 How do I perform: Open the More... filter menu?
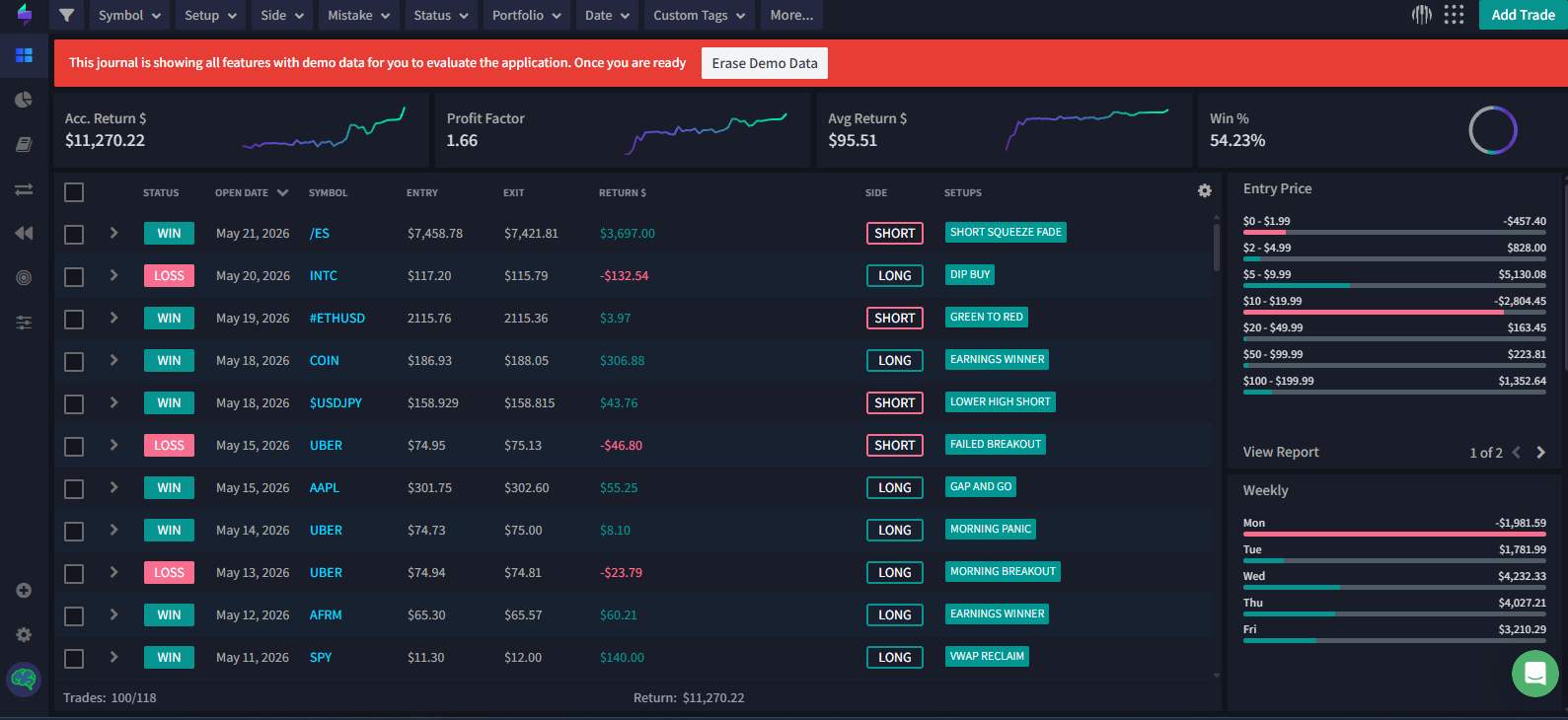pos(791,15)
